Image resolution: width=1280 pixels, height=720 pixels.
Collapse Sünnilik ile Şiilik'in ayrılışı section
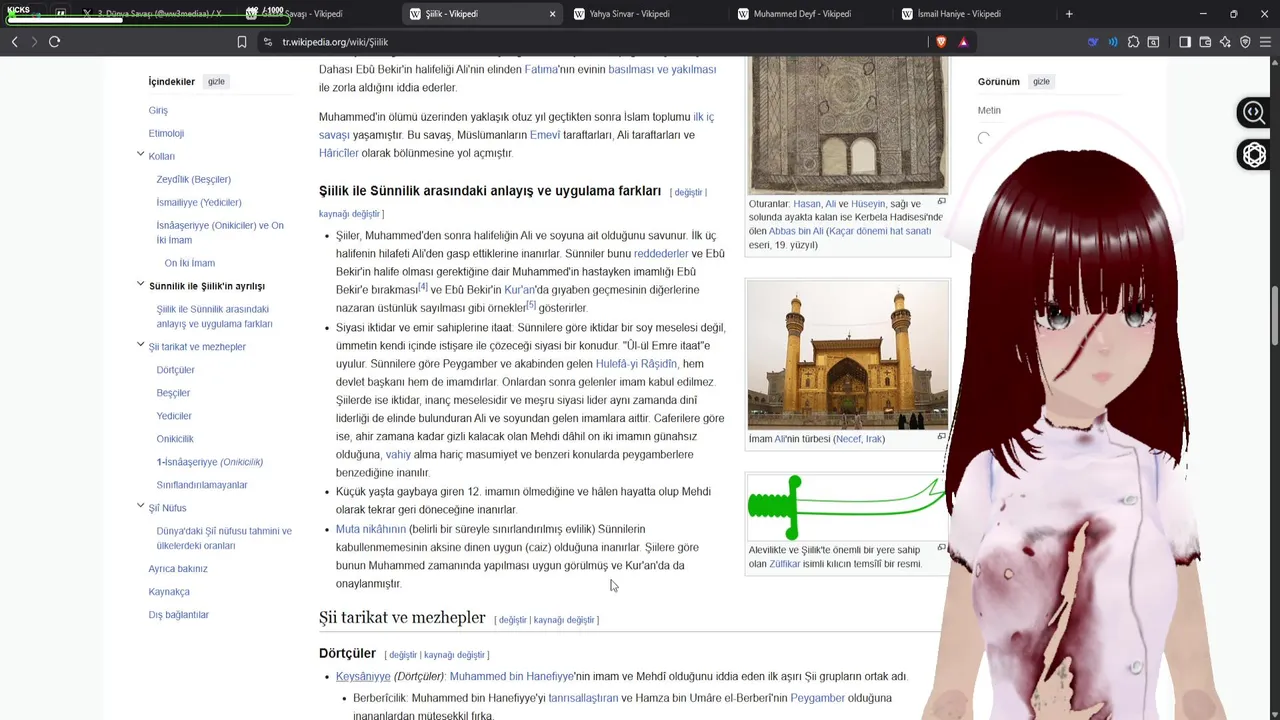click(x=140, y=285)
